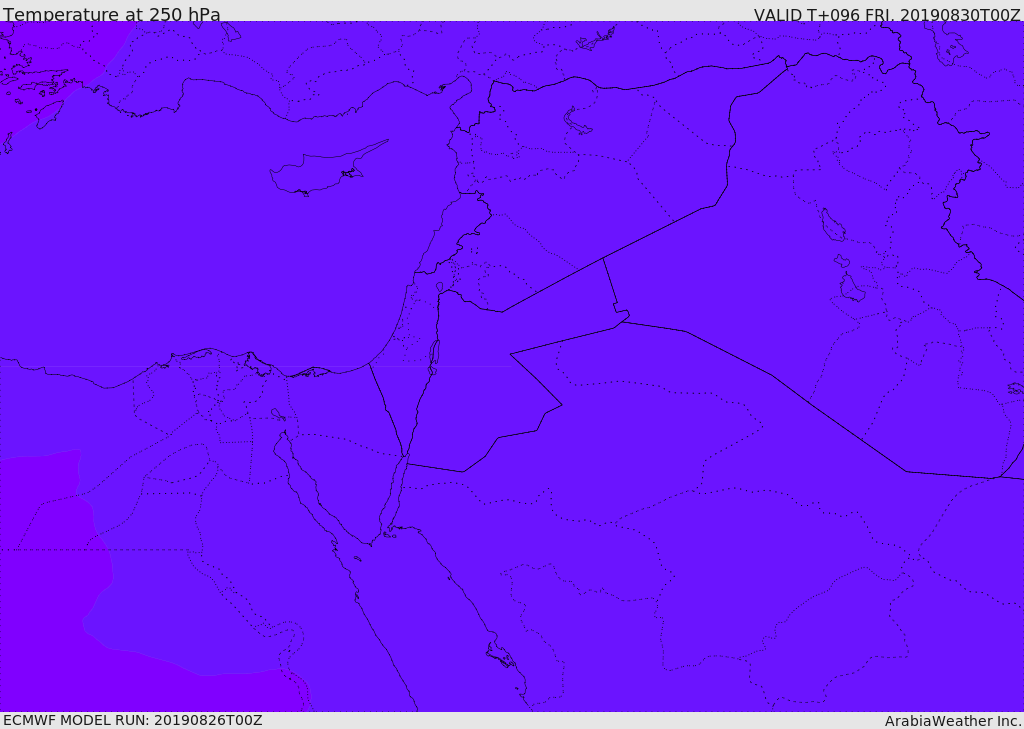Click the 'ArabiaWeather Inc' credit text
This screenshot has width=1024, height=729.
tap(953, 721)
